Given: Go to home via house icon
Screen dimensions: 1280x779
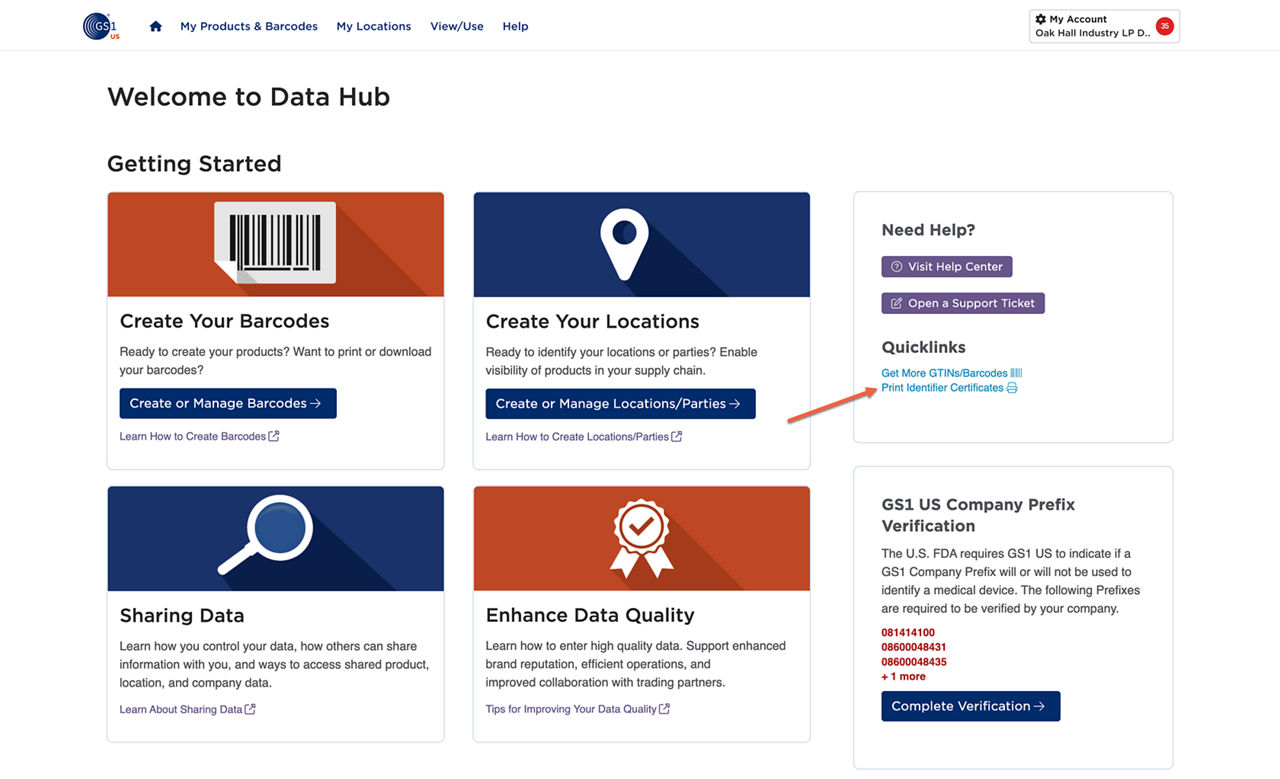Looking at the screenshot, I should [x=155, y=26].
